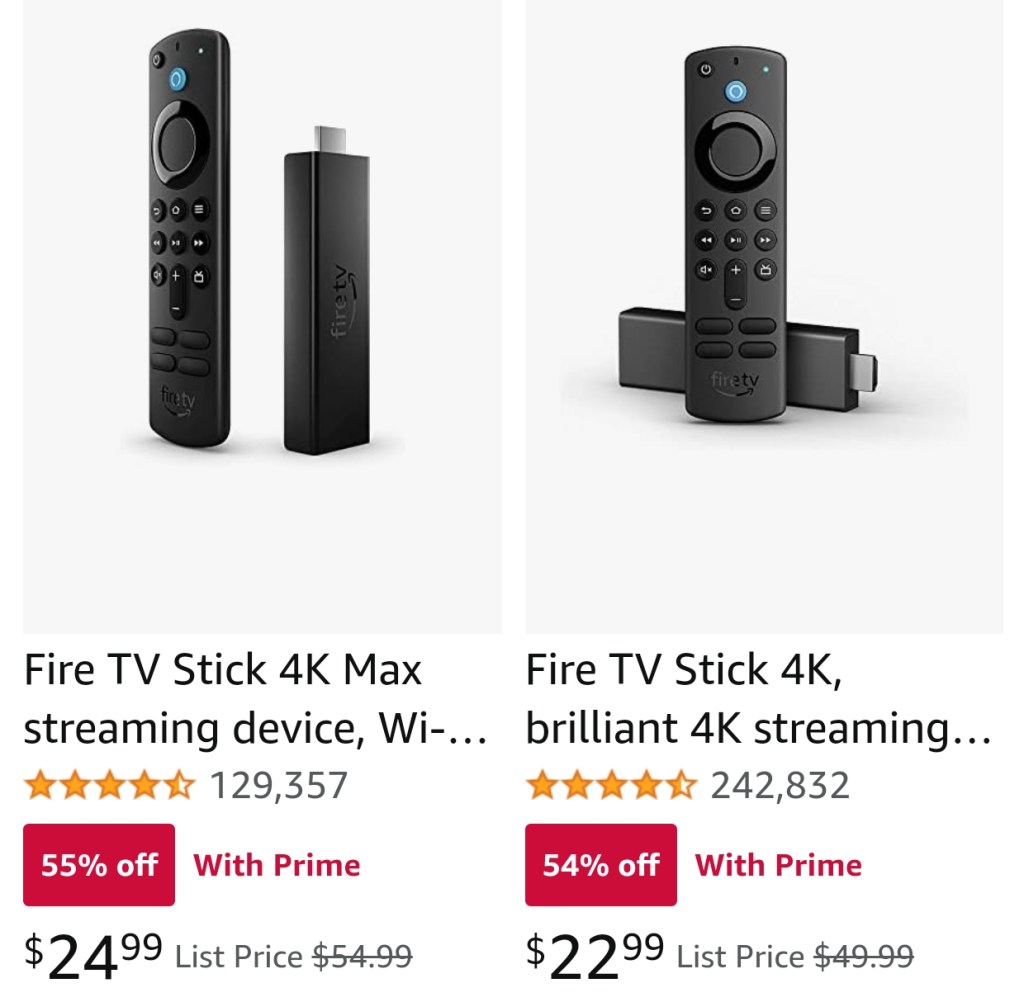Click blue Alexa button on right product remote
Image resolution: width=1024 pixels, height=1002 pixels.
[736, 91]
